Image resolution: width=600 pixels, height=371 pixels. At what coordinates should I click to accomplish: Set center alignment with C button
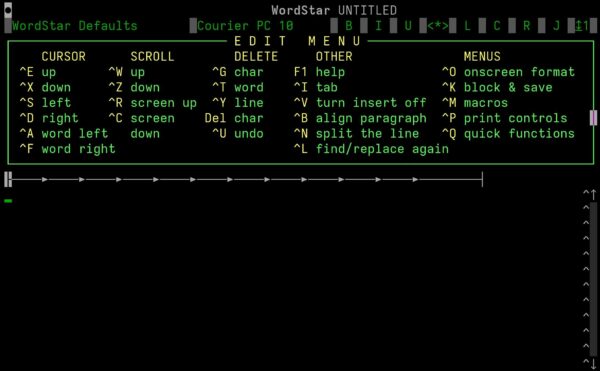(497, 26)
